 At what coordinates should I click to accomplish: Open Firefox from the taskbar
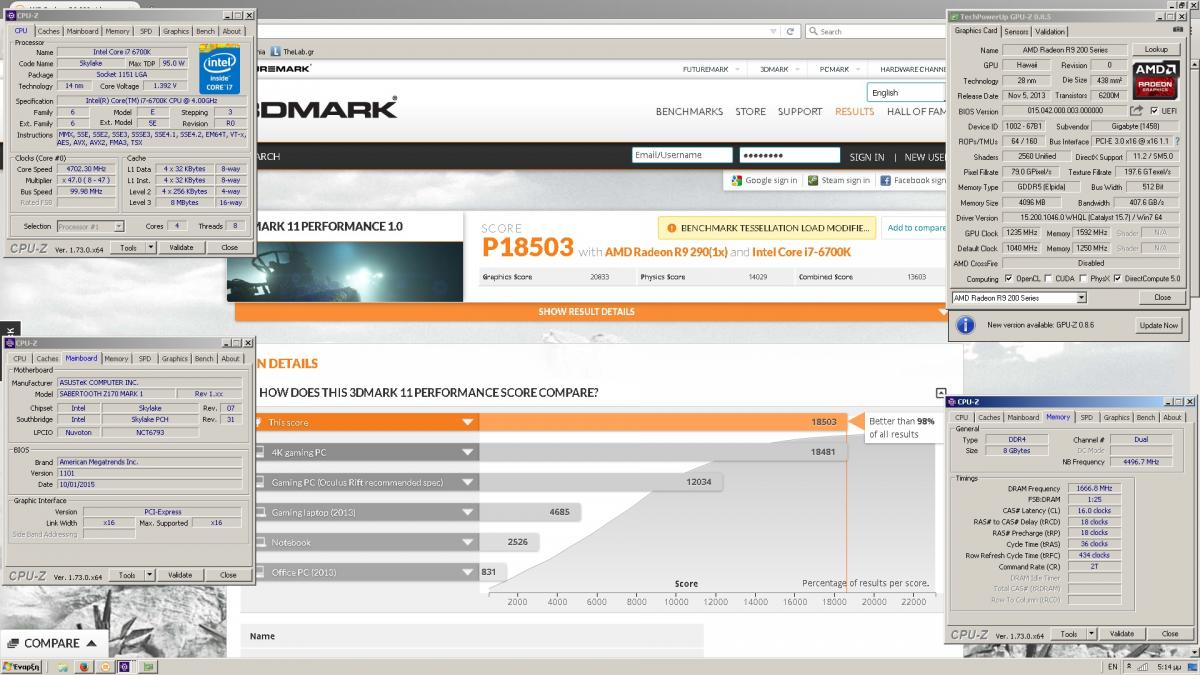[x=84, y=666]
